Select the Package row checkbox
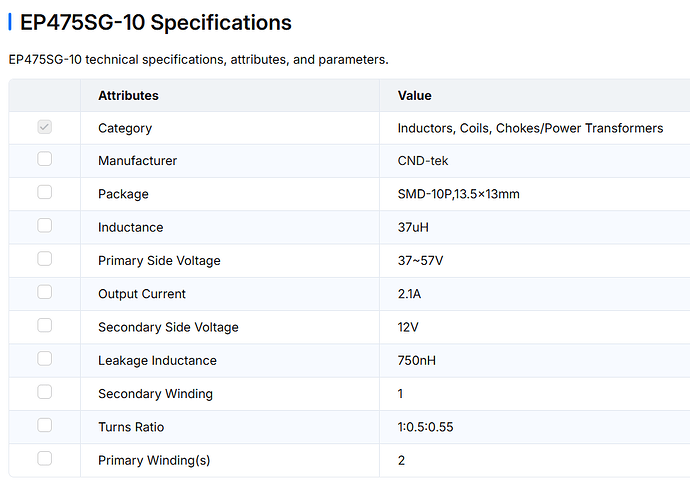This screenshot has width=690, height=493. click(x=44, y=192)
